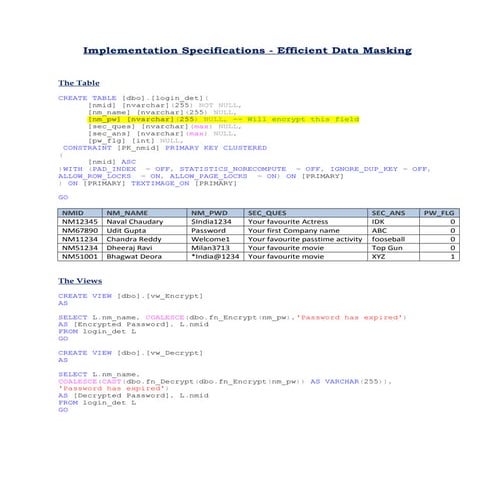
Task: Click cell 'Naval Chaudary'
Action: click(144, 222)
